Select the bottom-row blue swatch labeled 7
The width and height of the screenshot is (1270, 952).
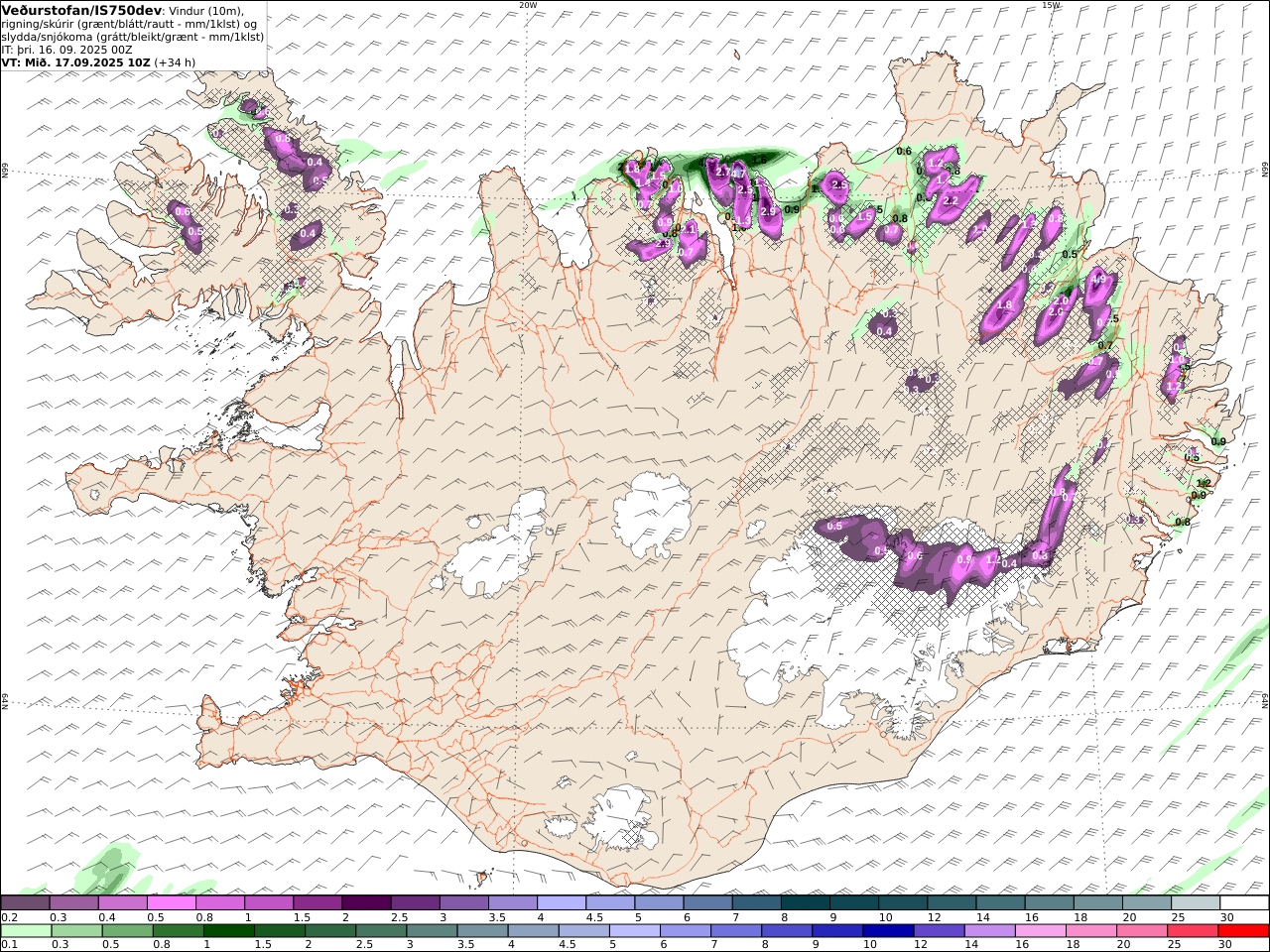tap(735, 931)
